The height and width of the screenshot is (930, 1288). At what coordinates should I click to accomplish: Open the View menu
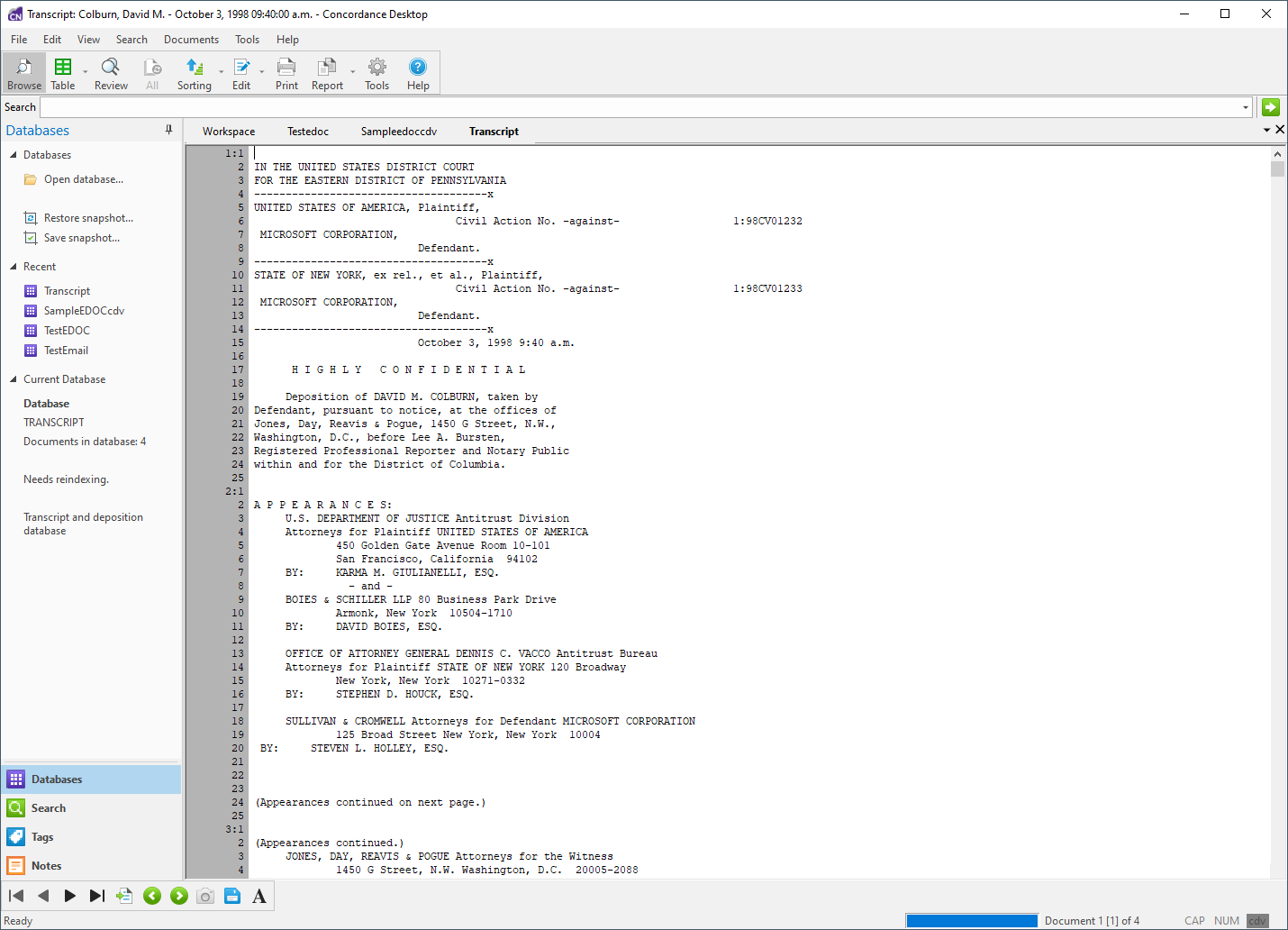point(88,40)
